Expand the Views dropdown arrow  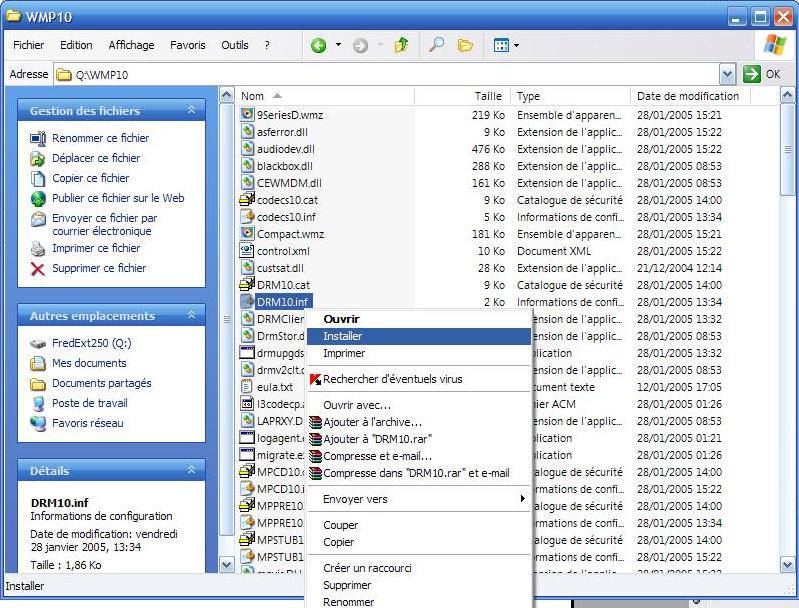pos(516,45)
